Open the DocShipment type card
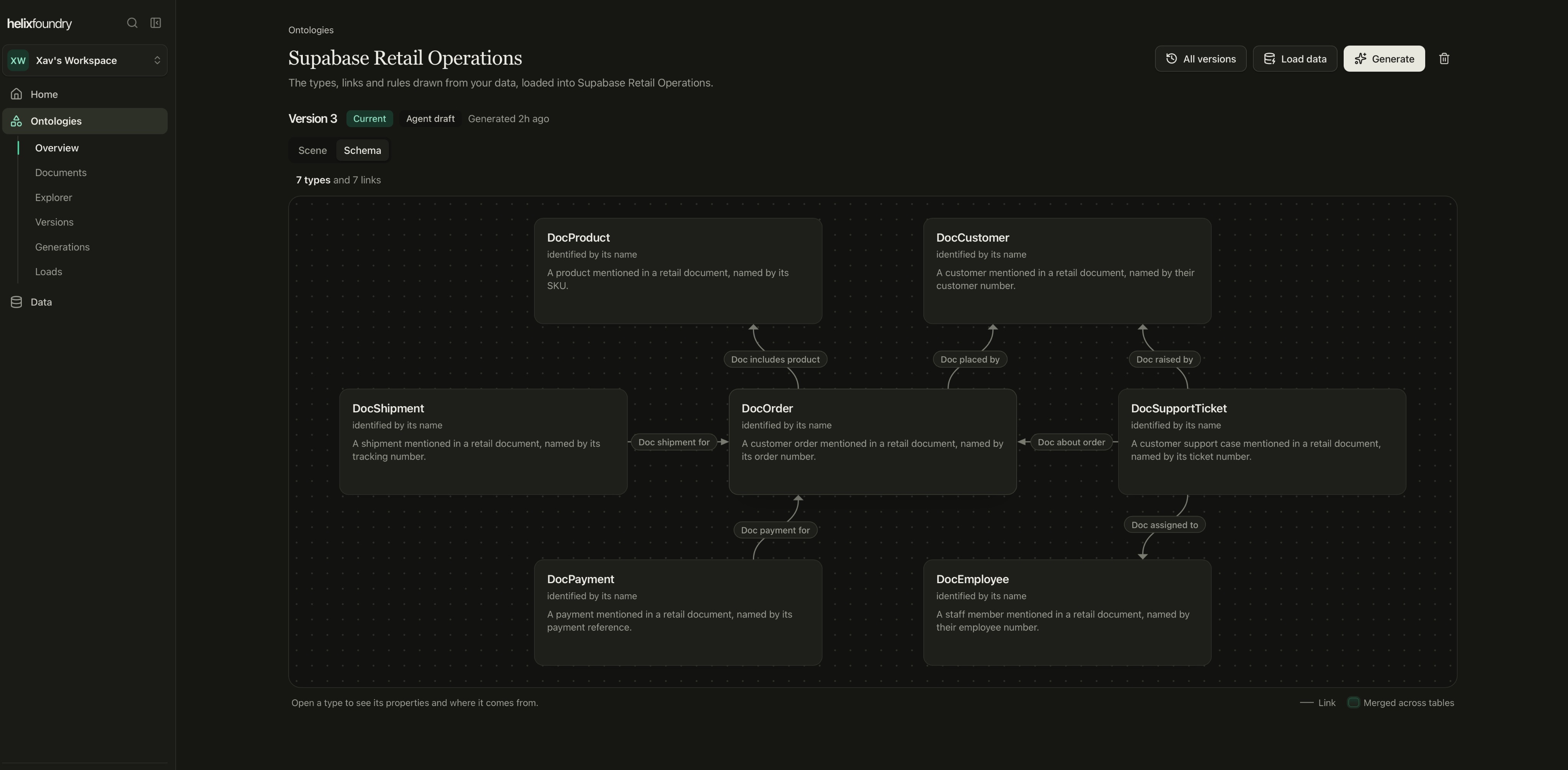Screen dimensions: 1568x770 tap(483, 442)
